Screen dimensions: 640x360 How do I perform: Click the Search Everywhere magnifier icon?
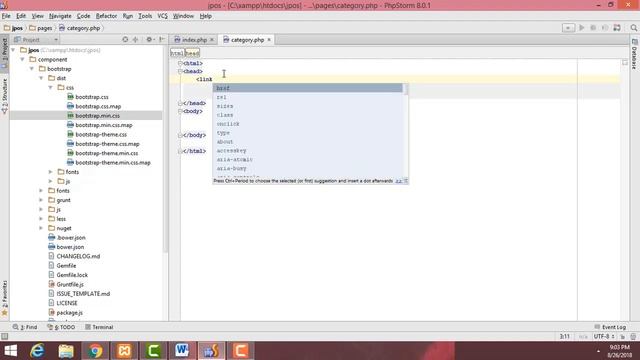click(633, 28)
